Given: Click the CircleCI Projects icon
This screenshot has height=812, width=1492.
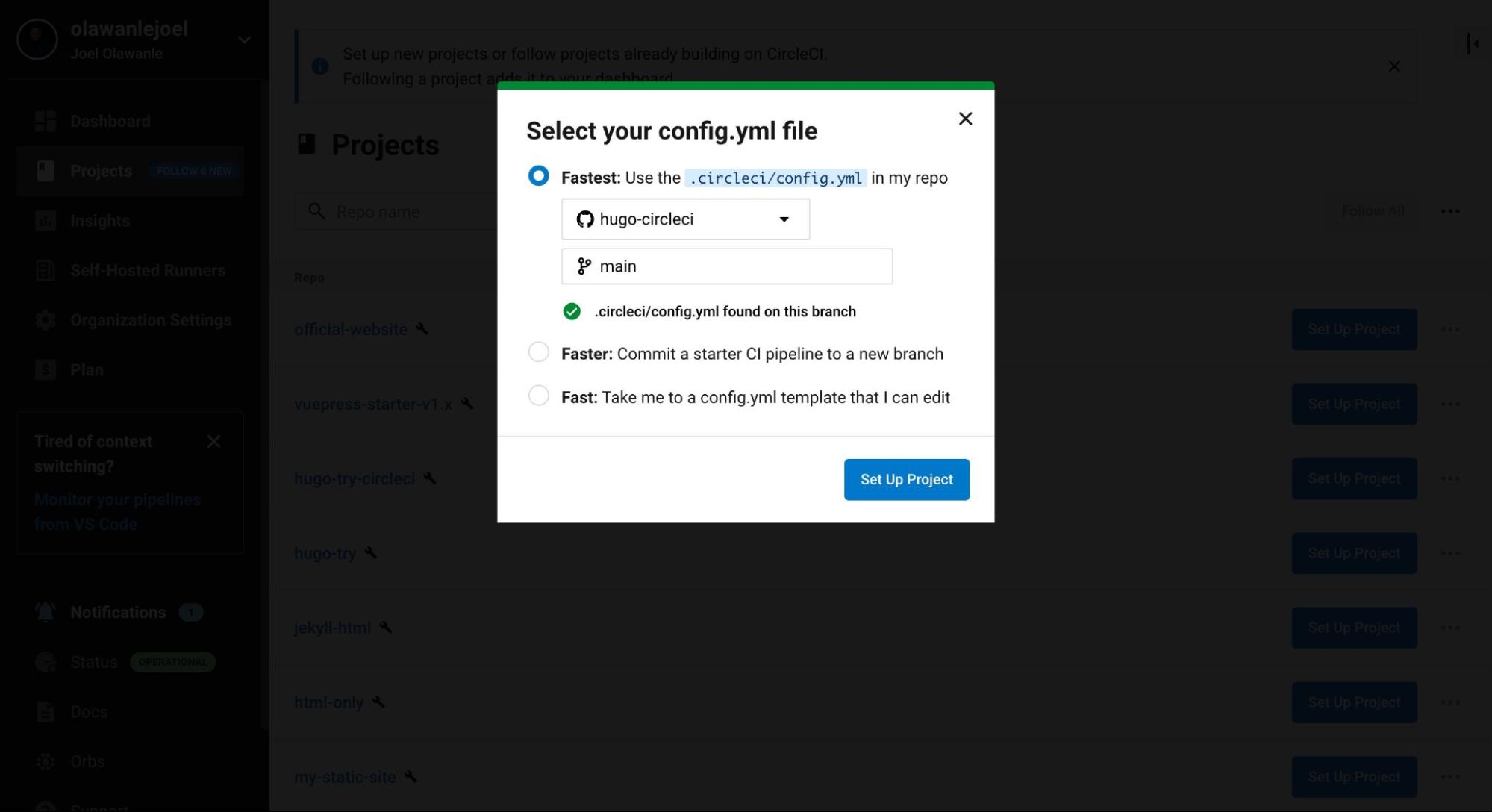Looking at the screenshot, I should 44,170.
